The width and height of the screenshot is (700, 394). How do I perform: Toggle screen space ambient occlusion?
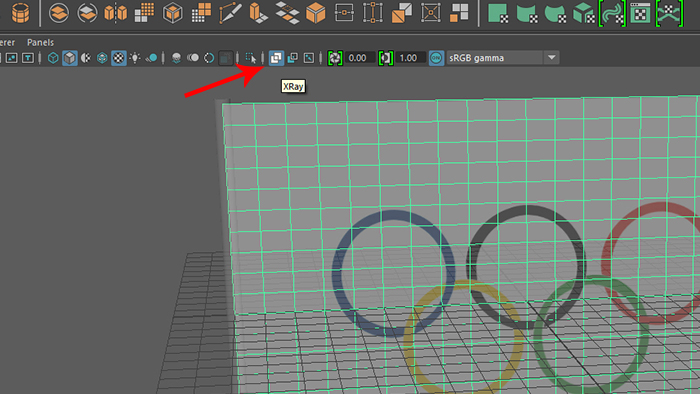[x=176, y=58]
